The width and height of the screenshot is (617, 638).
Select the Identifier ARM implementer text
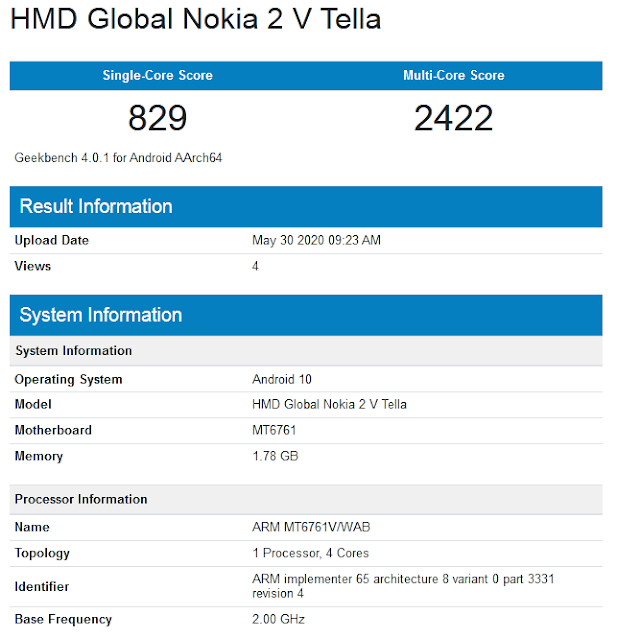click(403, 586)
